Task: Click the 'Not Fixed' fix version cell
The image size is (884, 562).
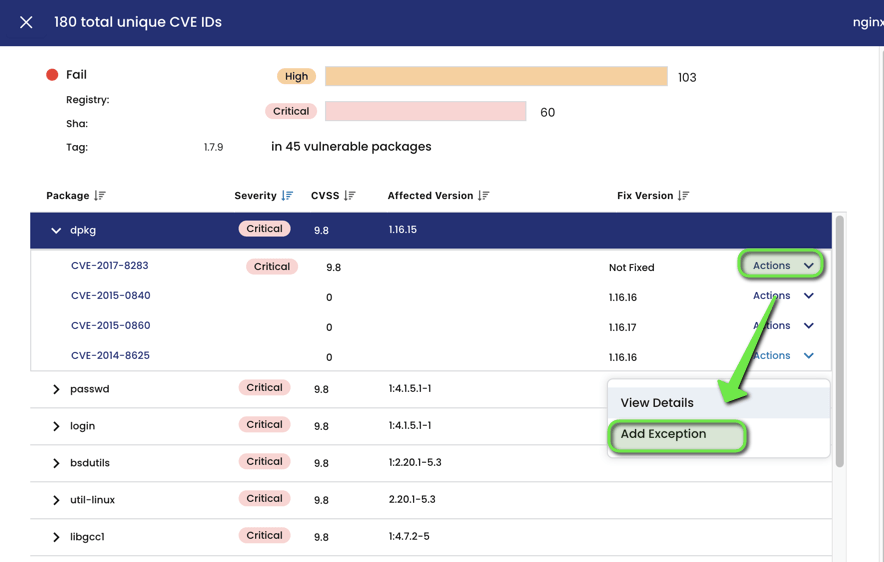Action: [631, 267]
